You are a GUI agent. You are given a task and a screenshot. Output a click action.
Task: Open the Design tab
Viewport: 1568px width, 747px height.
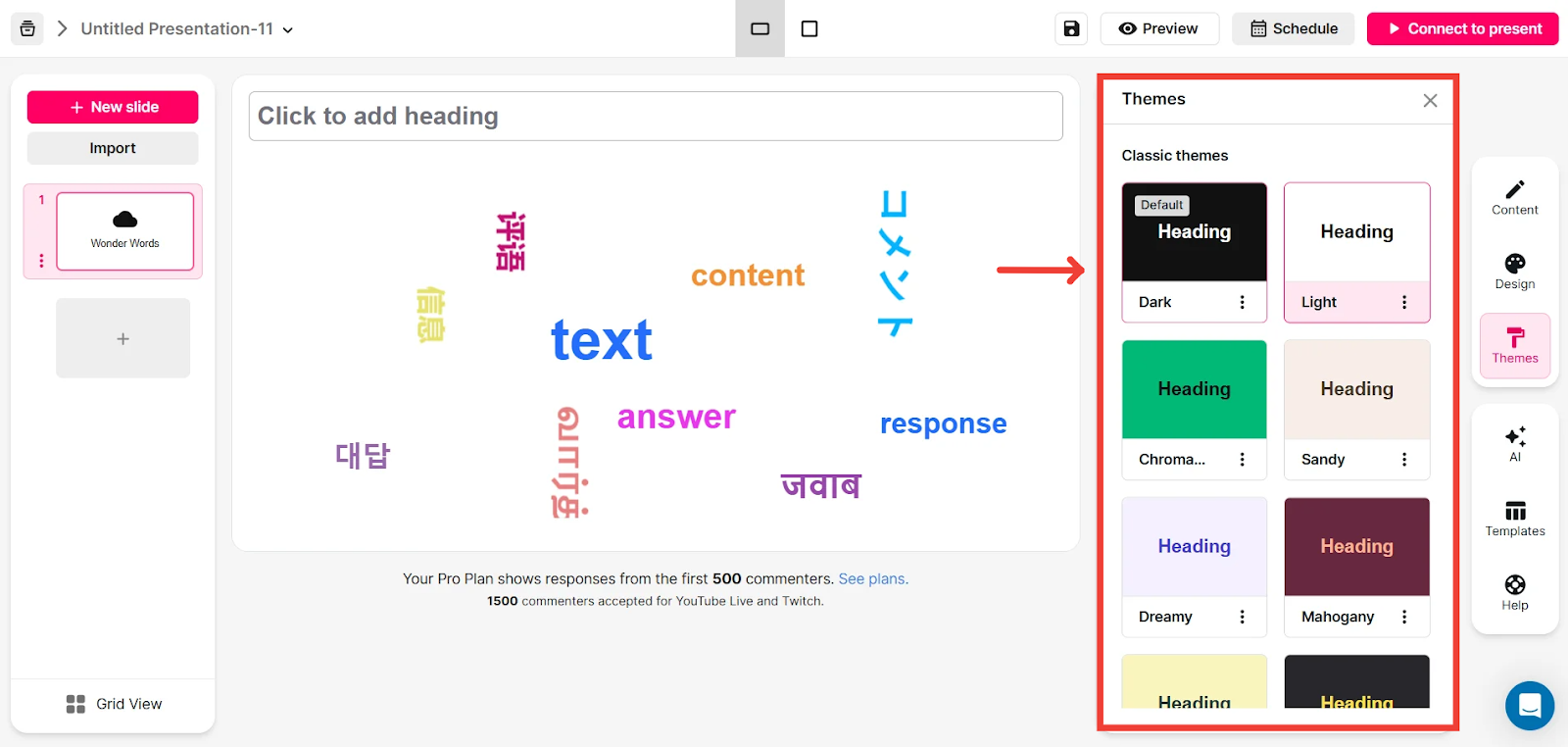pyautogui.click(x=1515, y=272)
